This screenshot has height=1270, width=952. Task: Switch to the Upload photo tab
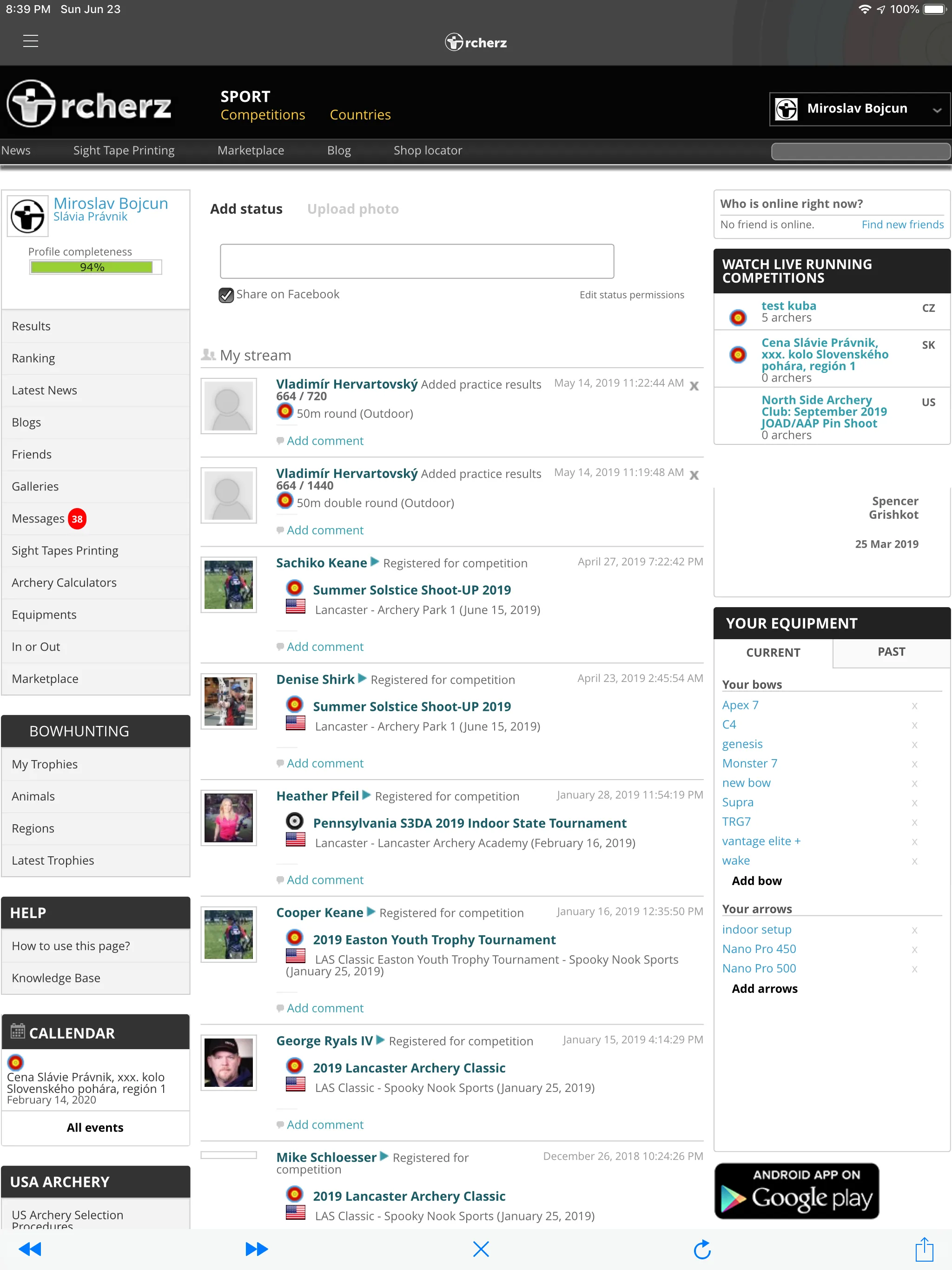pyautogui.click(x=352, y=208)
